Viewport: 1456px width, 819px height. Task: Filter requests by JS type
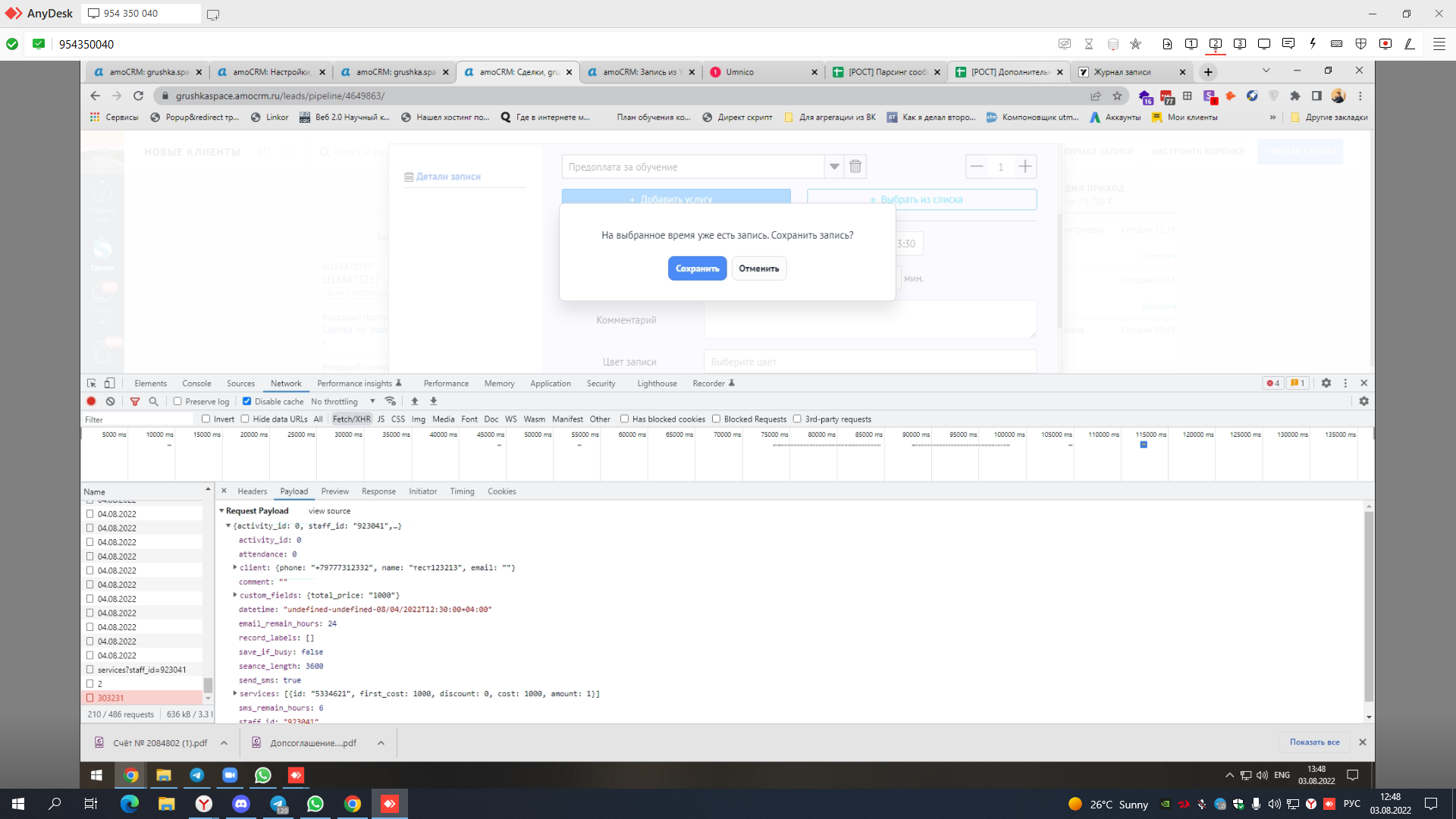[381, 419]
